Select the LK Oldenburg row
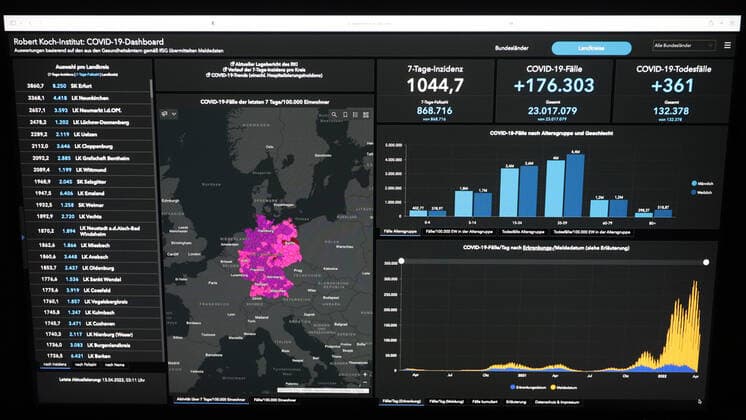This screenshot has width=746, height=420. (96, 268)
